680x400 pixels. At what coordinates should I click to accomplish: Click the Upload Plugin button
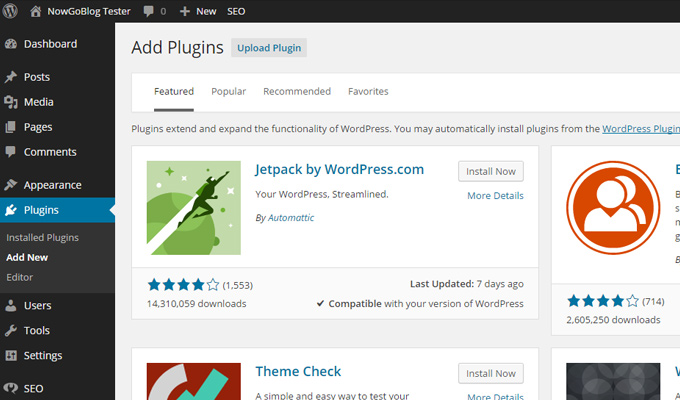pyautogui.click(x=269, y=48)
